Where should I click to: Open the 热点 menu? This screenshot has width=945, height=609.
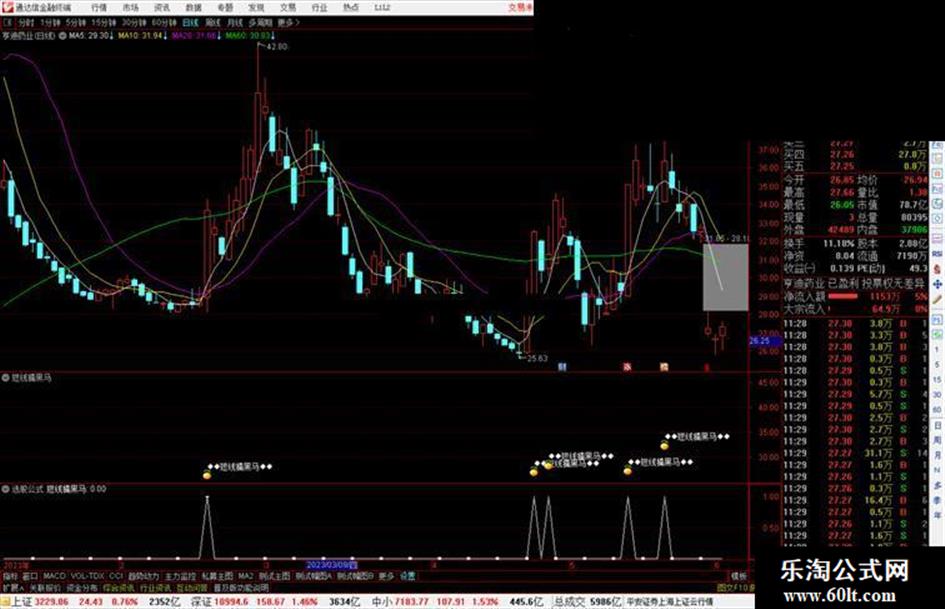[351, 8]
